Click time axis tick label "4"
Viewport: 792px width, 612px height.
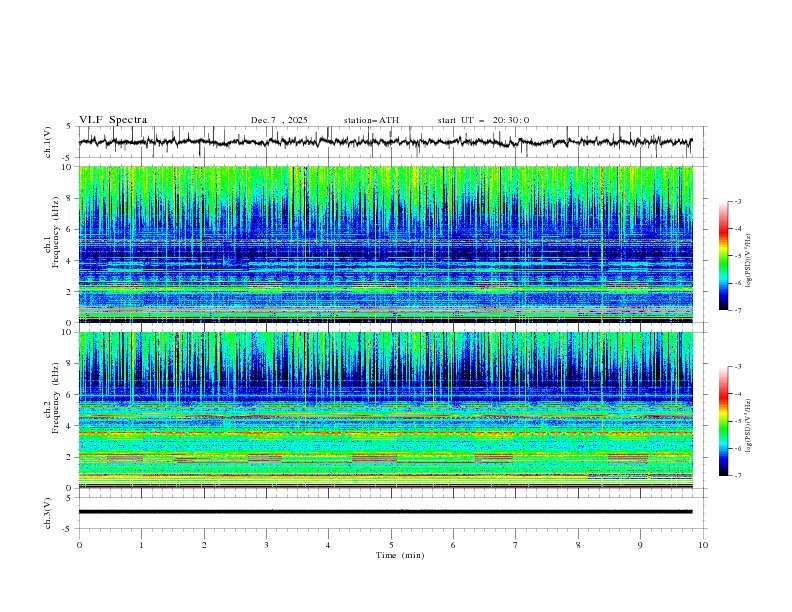point(328,545)
